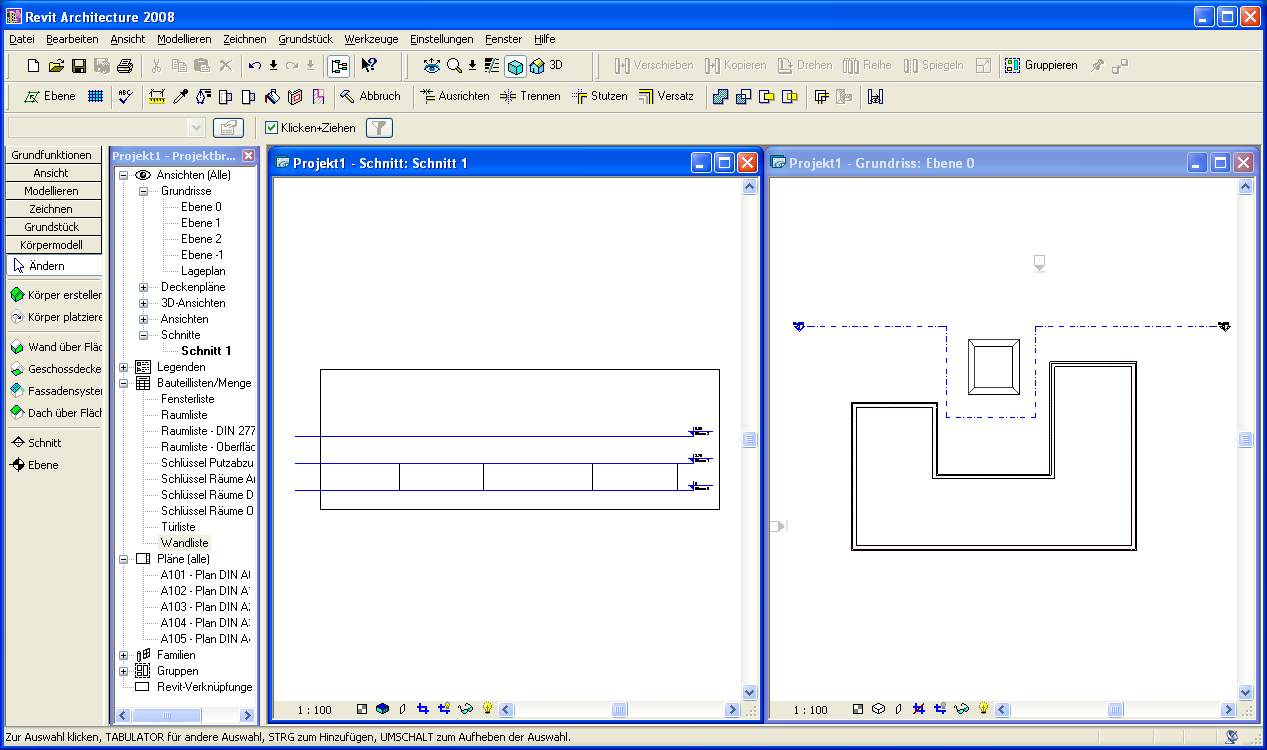
Task: Click the vertical scrollbar thumb in Ebene 0 window
Action: click(x=1246, y=440)
